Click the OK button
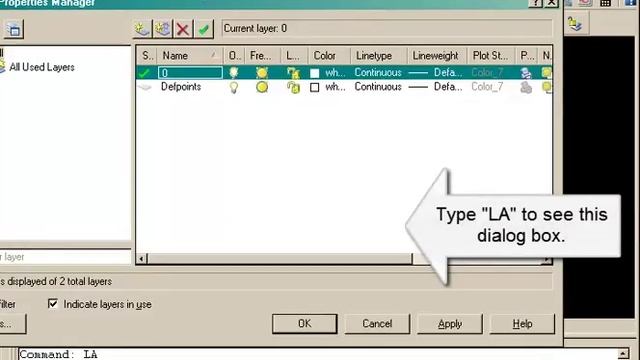Viewport: 640px width, 360px height. tap(304, 324)
